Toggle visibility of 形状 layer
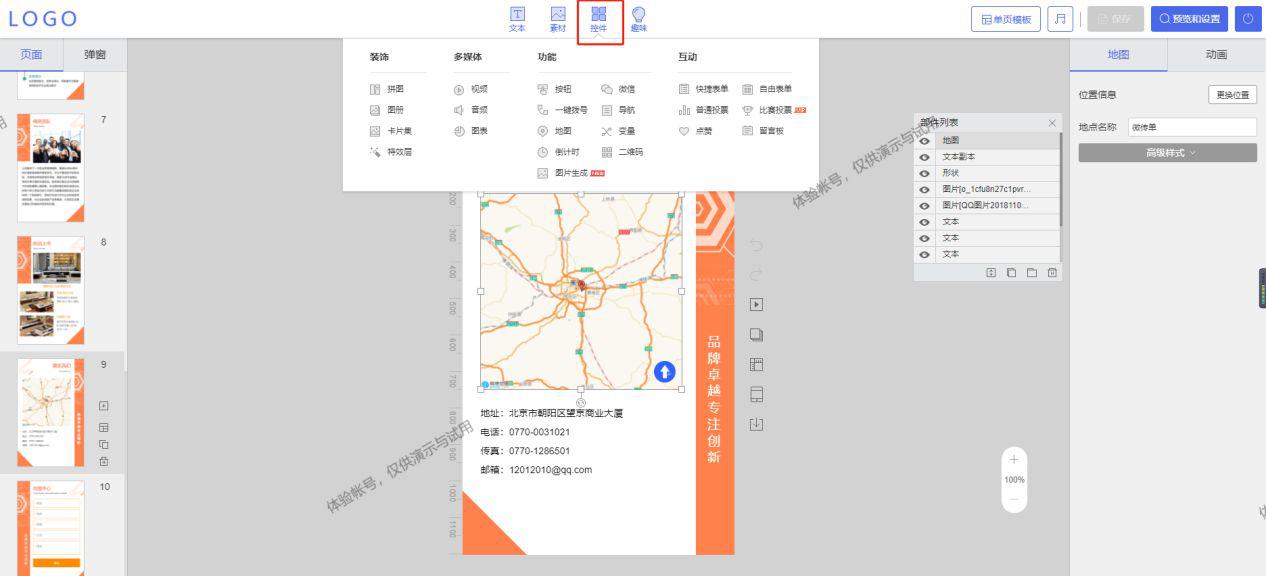 [x=925, y=173]
